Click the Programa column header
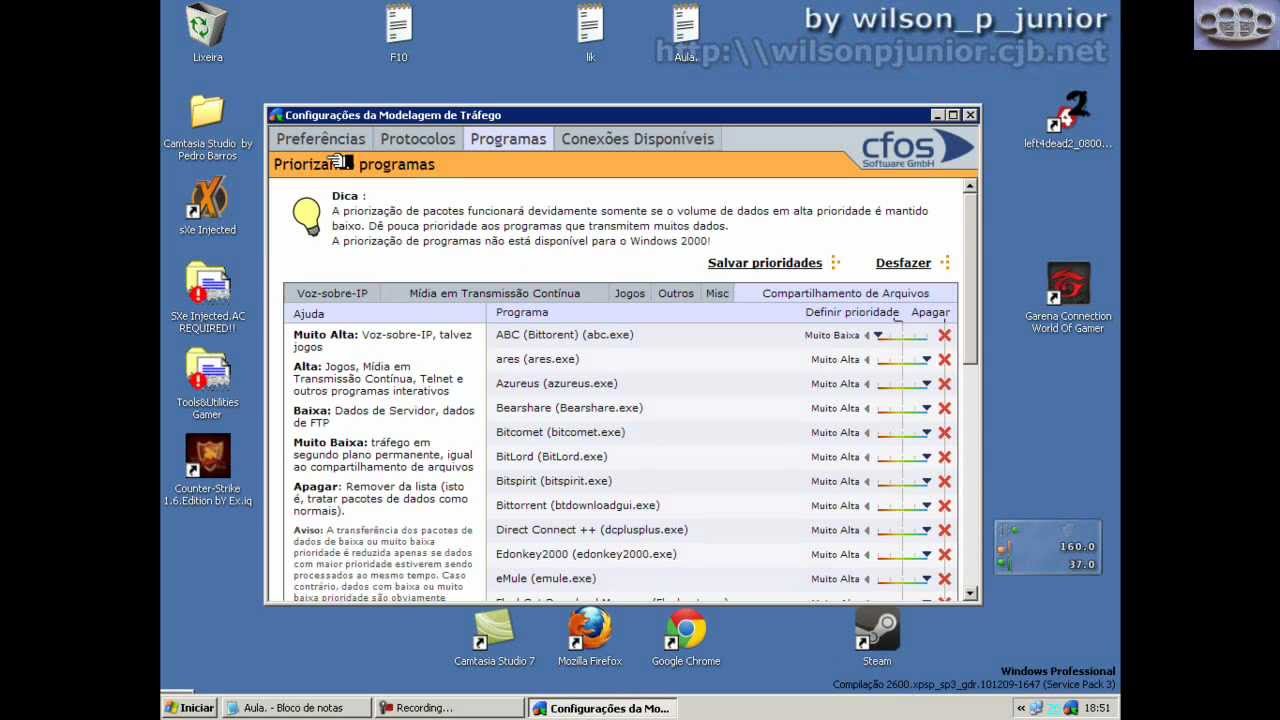The width and height of the screenshot is (1280, 720). [x=522, y=313]
